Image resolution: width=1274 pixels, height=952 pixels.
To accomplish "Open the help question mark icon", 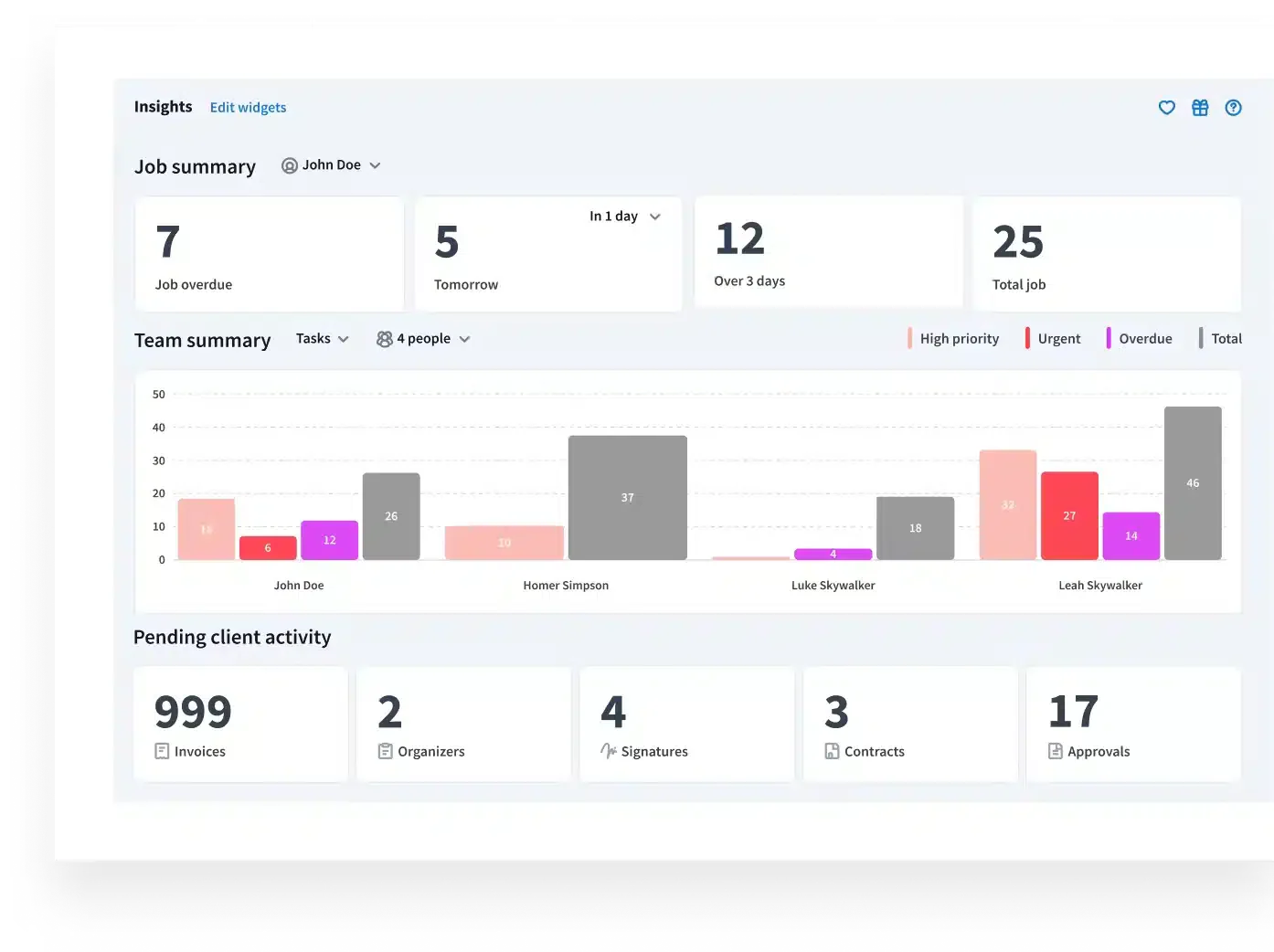I will (1234, 108).
